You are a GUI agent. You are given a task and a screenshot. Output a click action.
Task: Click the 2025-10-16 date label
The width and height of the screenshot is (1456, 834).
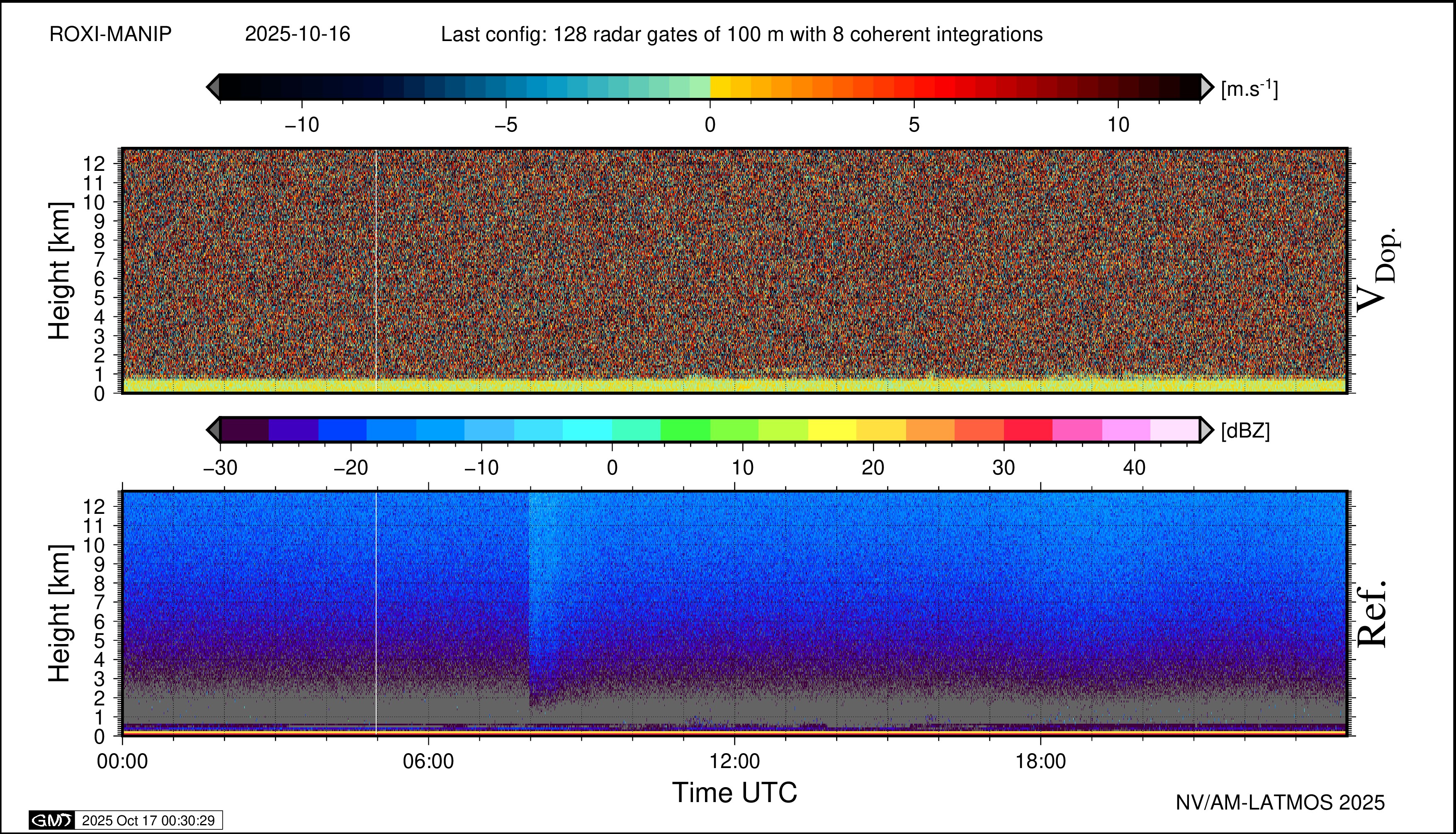click(297, 34)
